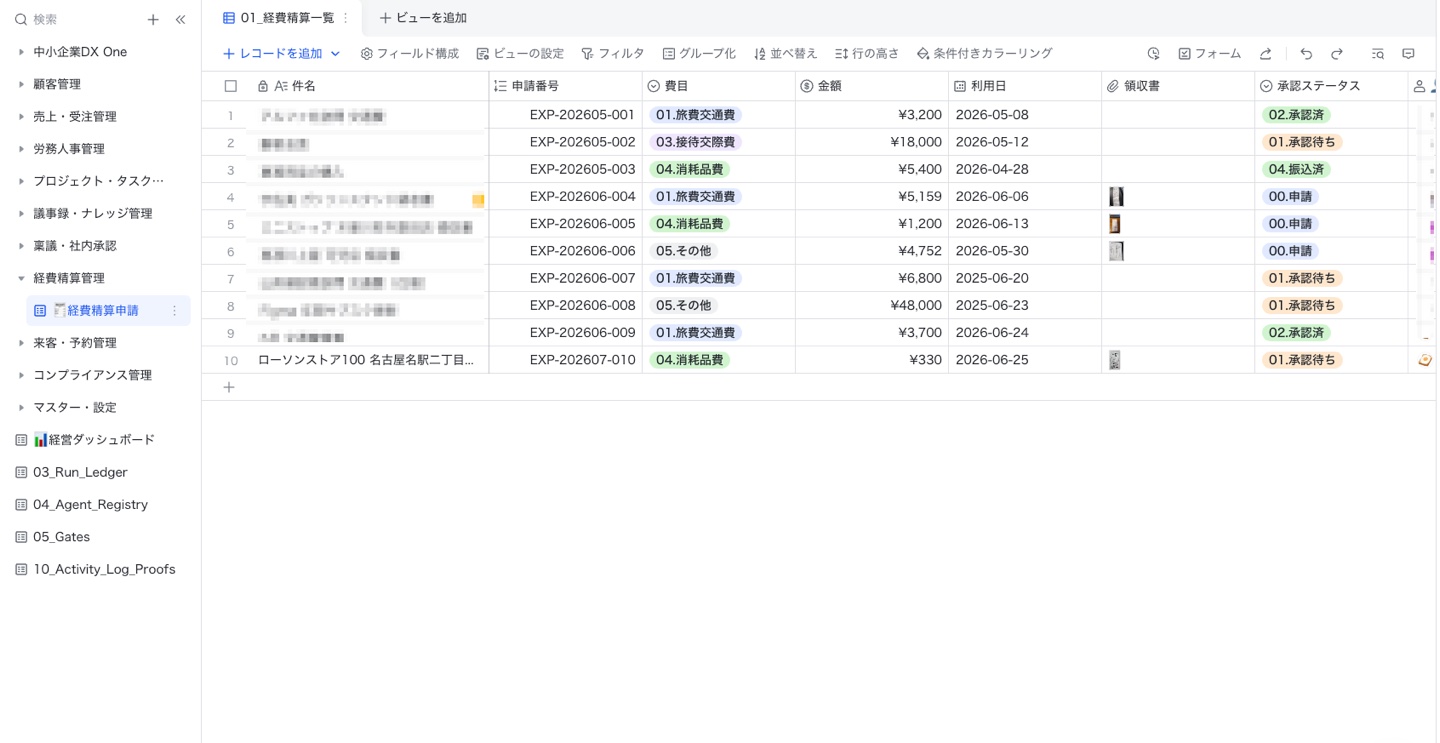
Task: Click 05.その他 tag in row EXP-202606-006
Action: coord(684,251)
